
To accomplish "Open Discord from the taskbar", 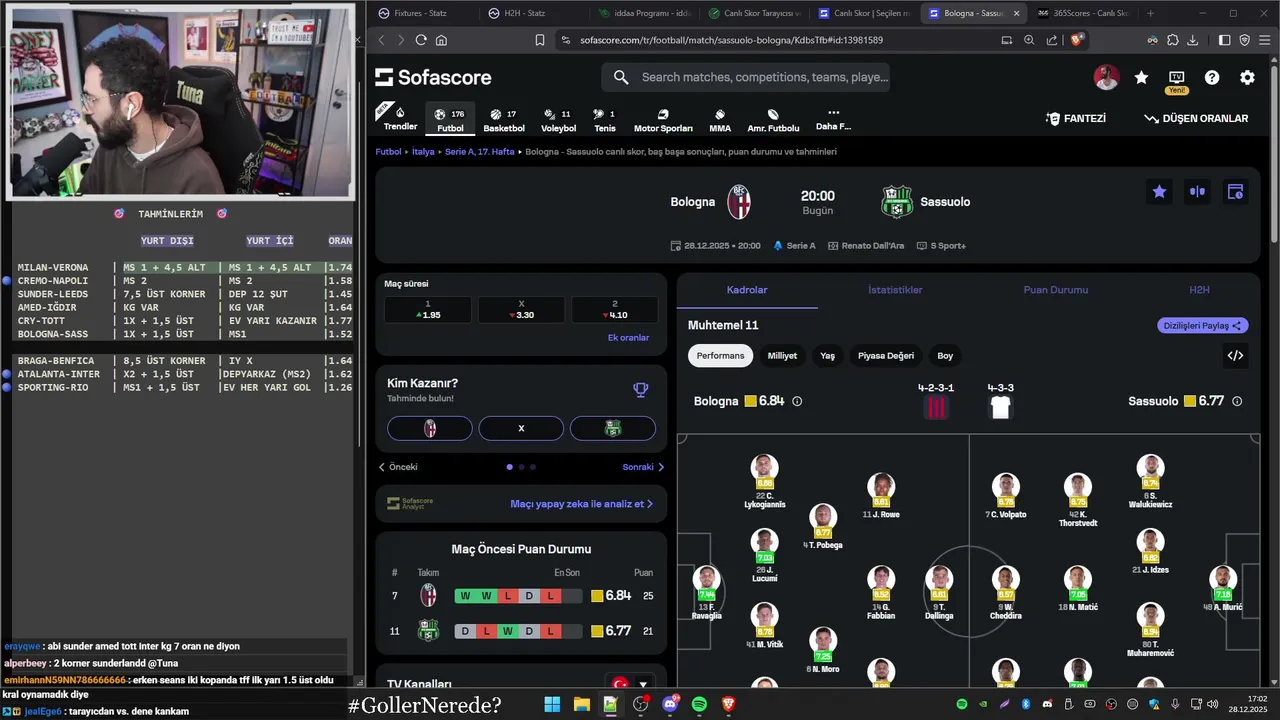I will 670,705.
